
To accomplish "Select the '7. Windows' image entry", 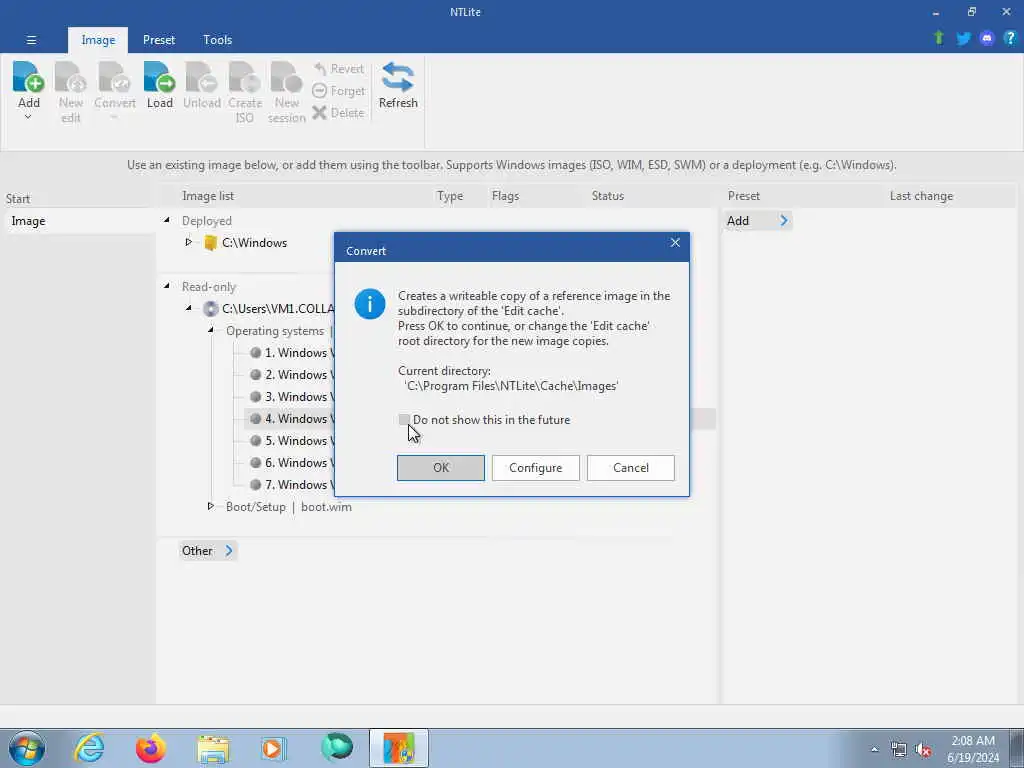I will pyautogui.click(x=291, y=485).
